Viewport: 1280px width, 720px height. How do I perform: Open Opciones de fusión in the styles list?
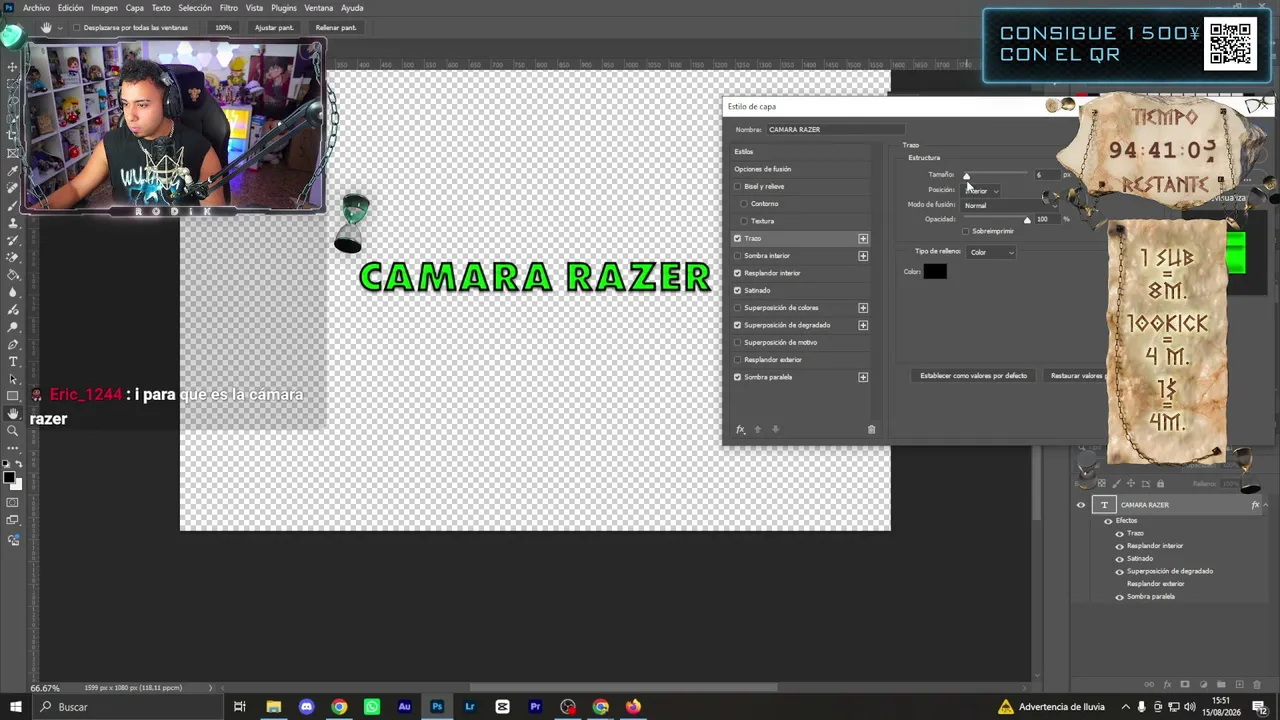click(x=763, y=169)
